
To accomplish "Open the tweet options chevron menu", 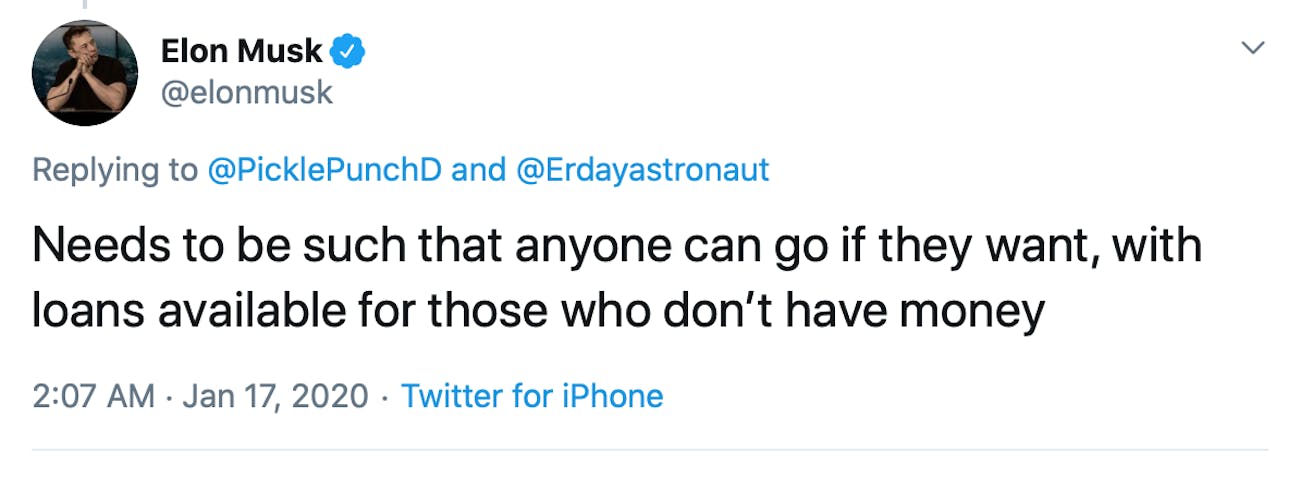I will tap(1252, 48).
